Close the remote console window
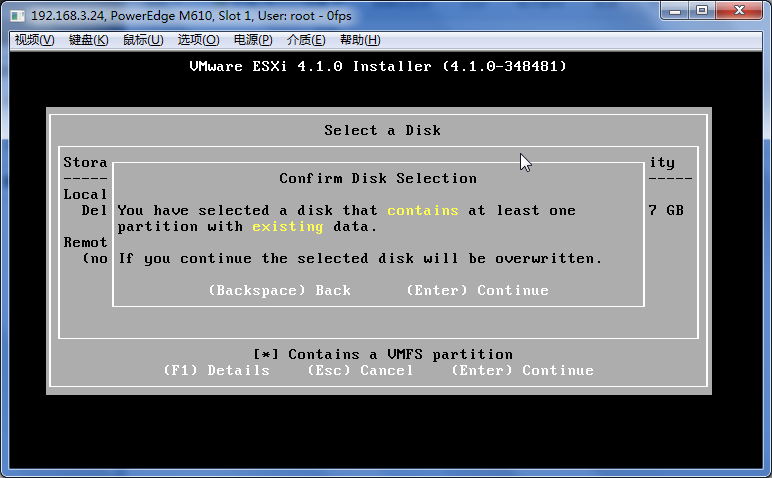The height and width of the screenshot is (478, 772). 739,11
